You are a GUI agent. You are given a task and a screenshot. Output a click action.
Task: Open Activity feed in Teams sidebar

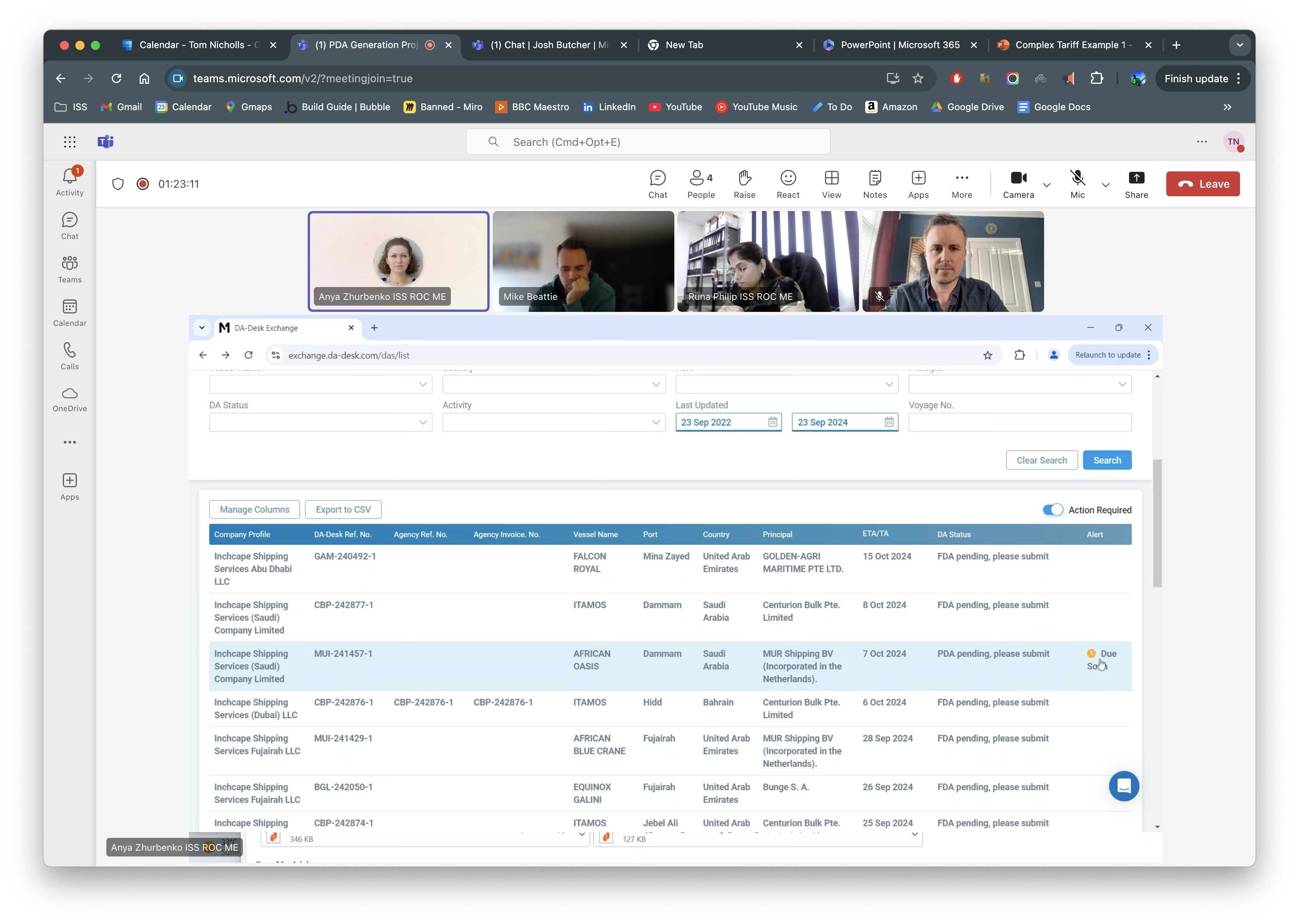pos(69,182)
